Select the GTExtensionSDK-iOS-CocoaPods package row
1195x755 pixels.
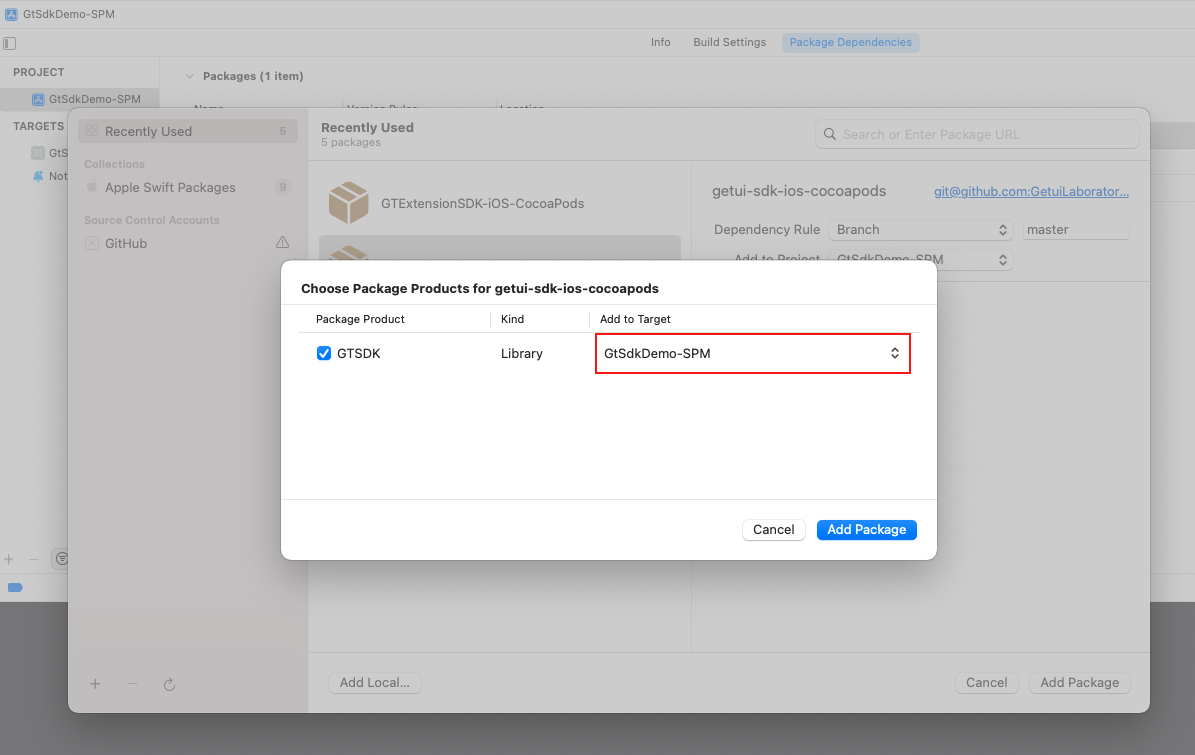[x=500, y=203]
